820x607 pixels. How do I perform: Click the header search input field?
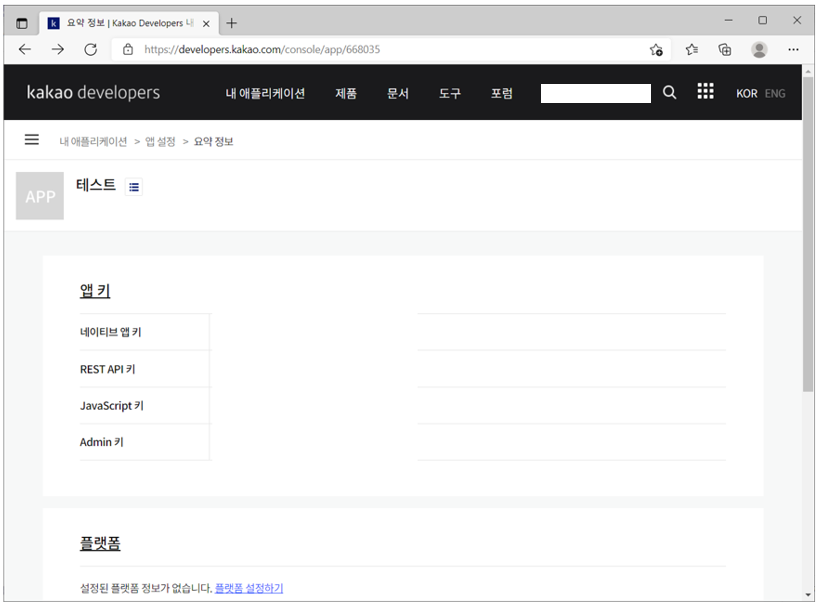596,94
